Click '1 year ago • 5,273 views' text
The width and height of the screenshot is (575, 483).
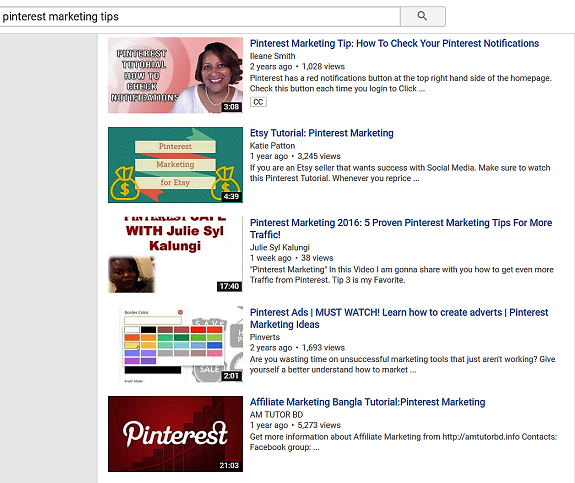coord(295,425)
